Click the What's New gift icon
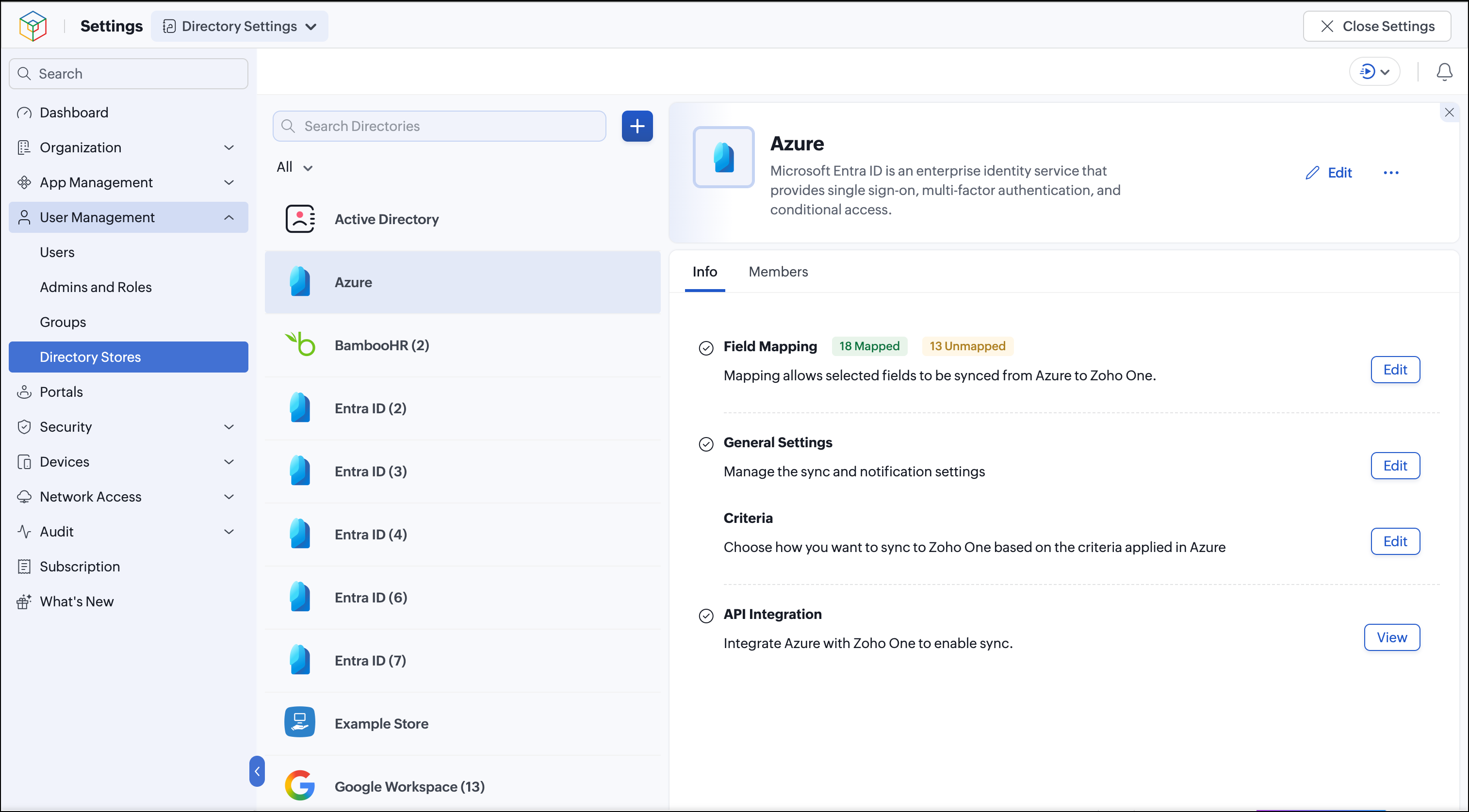Viewport: 1469px width, 812px height. pyautogui.click(x=24, y=601)
